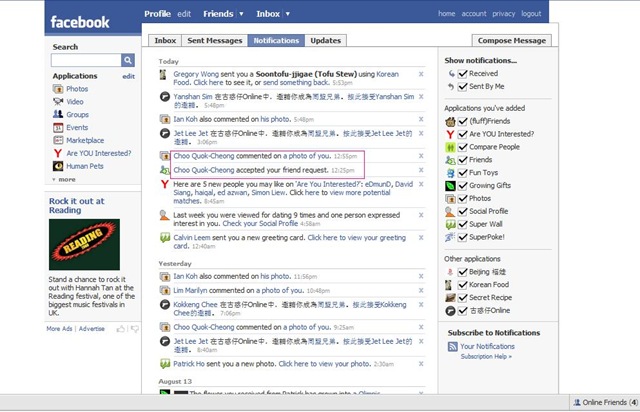The height and width of the screenshot is (412, 640).
Task: Switch to the Inbox tab
Action: (165, 40)
